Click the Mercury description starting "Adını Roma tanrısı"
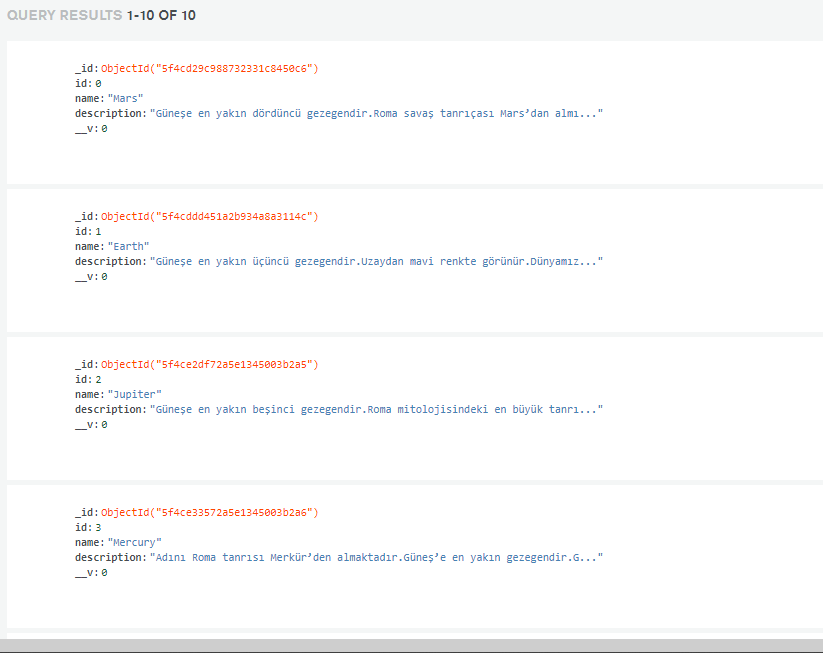 376,557
